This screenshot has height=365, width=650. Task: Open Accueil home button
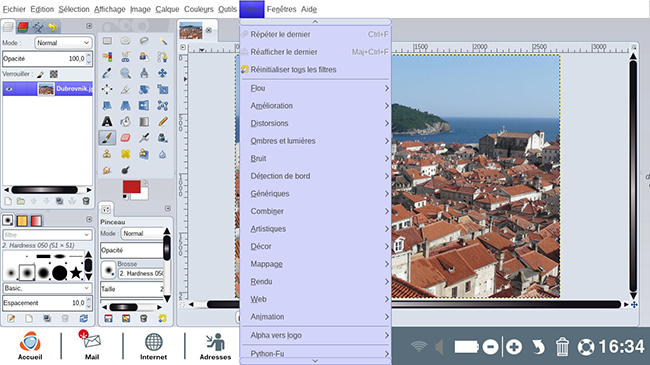(30, 346)
